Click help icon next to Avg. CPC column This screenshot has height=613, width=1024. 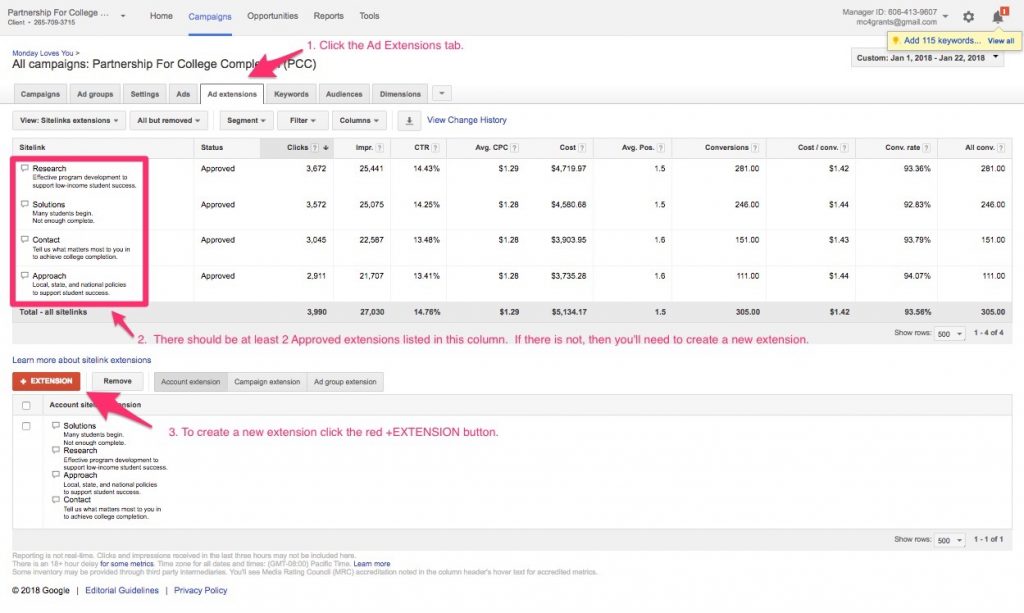pyautogui.click(x=515, y=148)
